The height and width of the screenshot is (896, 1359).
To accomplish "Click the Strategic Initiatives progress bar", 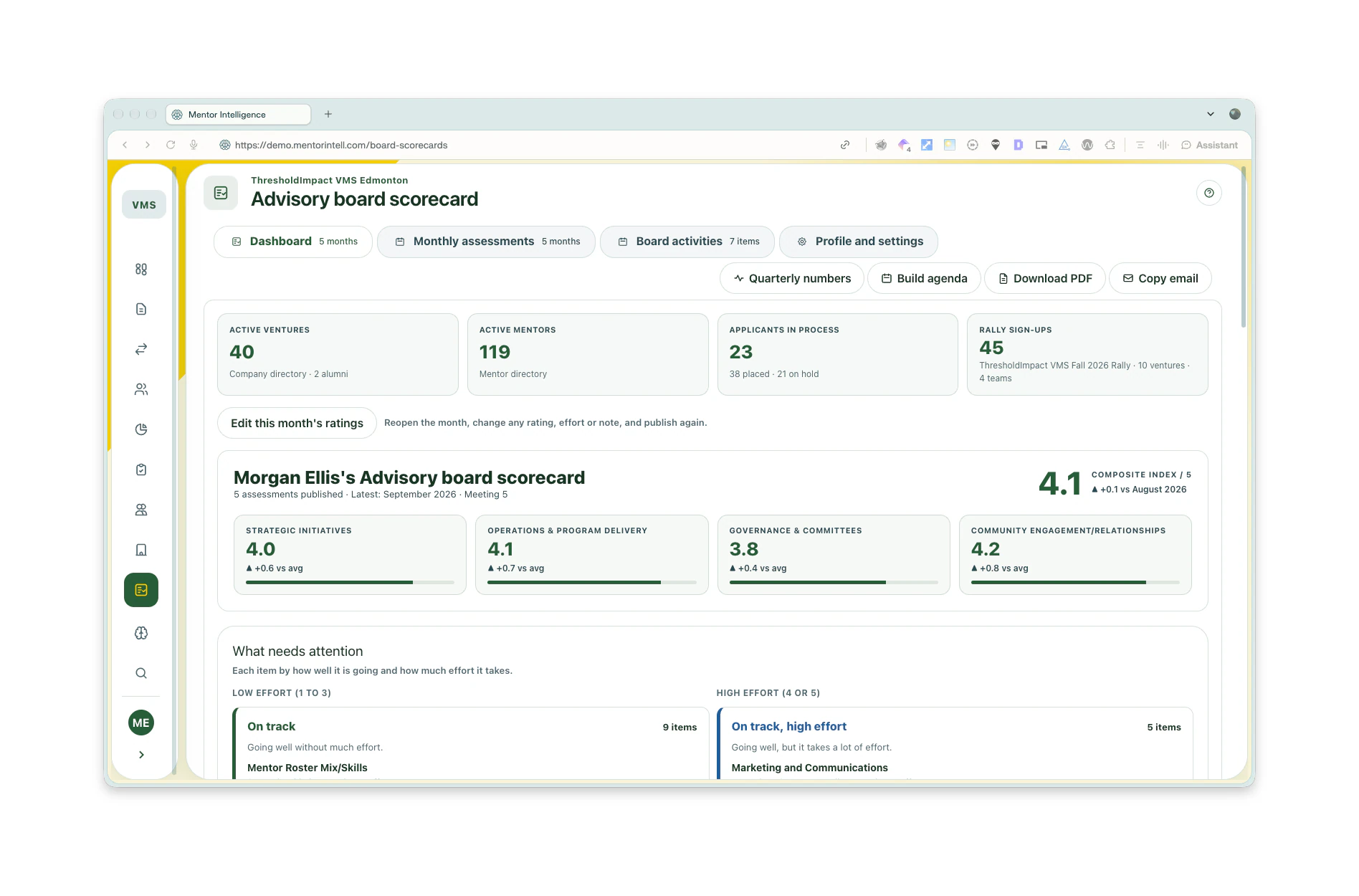I will [350, 583].
